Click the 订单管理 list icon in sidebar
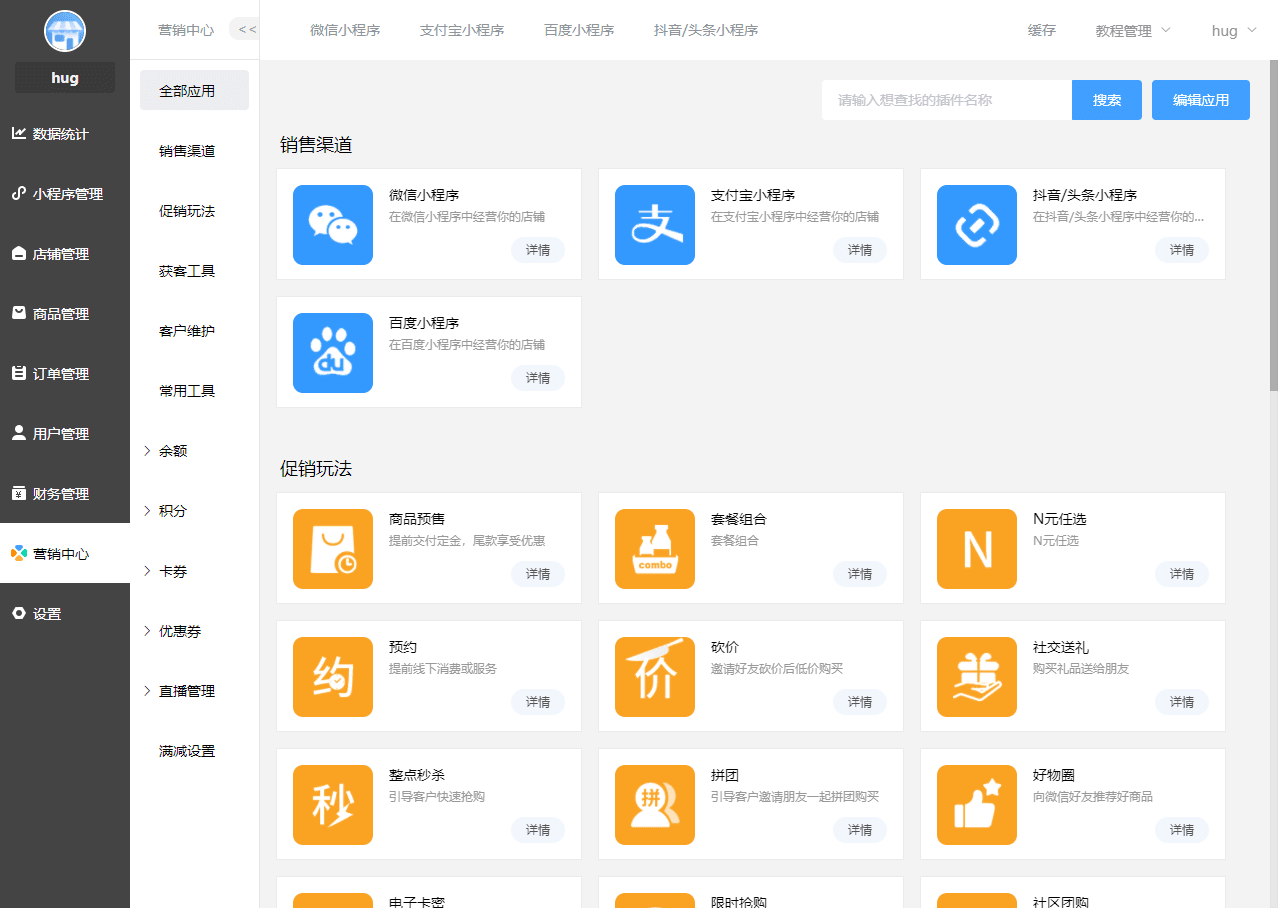1278x908 pixels. click(x=19, y=373)
